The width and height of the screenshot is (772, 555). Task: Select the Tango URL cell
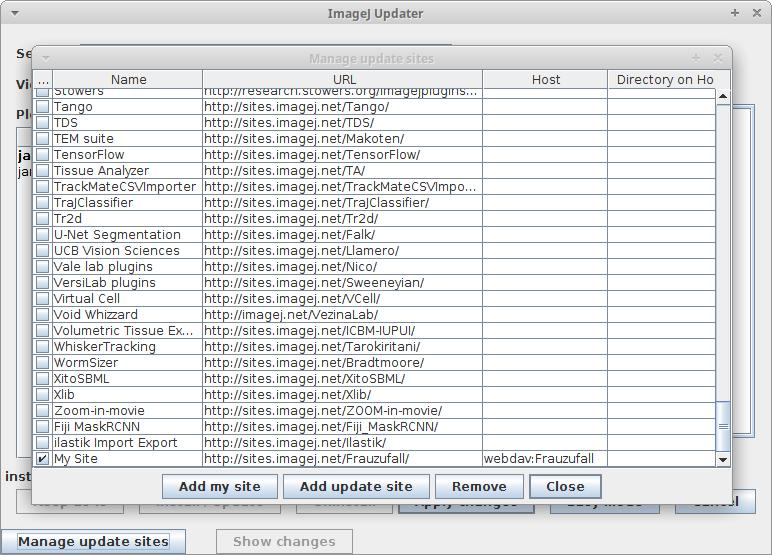pos(343,106)
